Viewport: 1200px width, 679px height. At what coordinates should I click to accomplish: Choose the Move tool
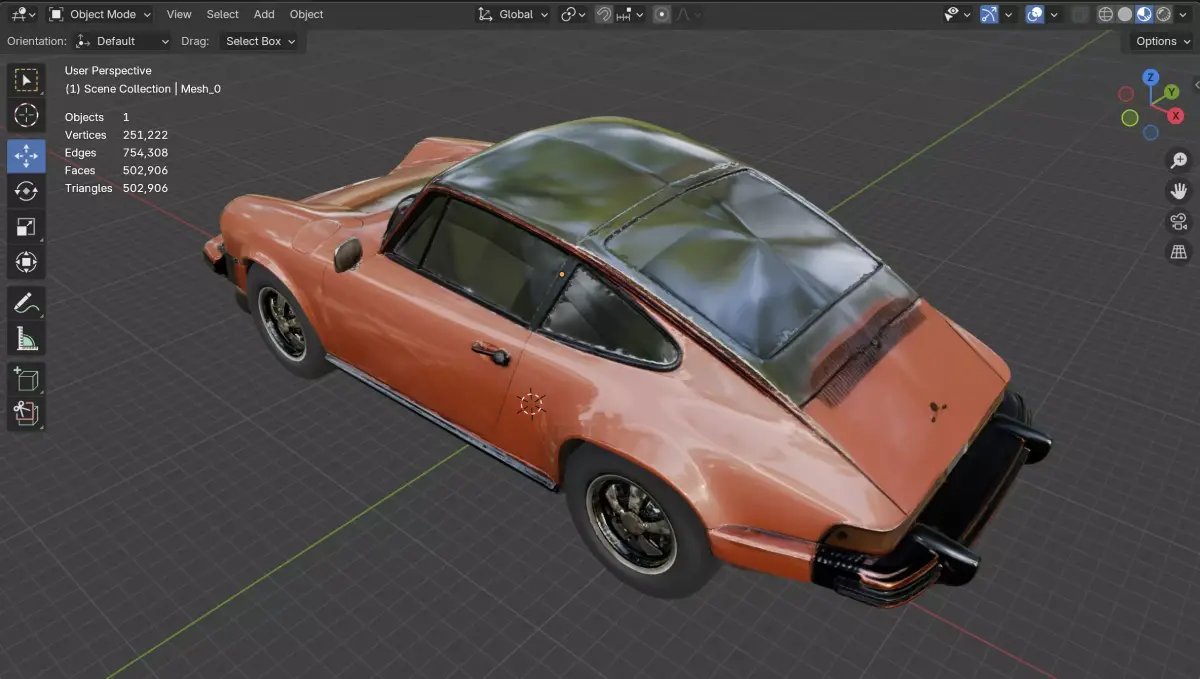26,156
